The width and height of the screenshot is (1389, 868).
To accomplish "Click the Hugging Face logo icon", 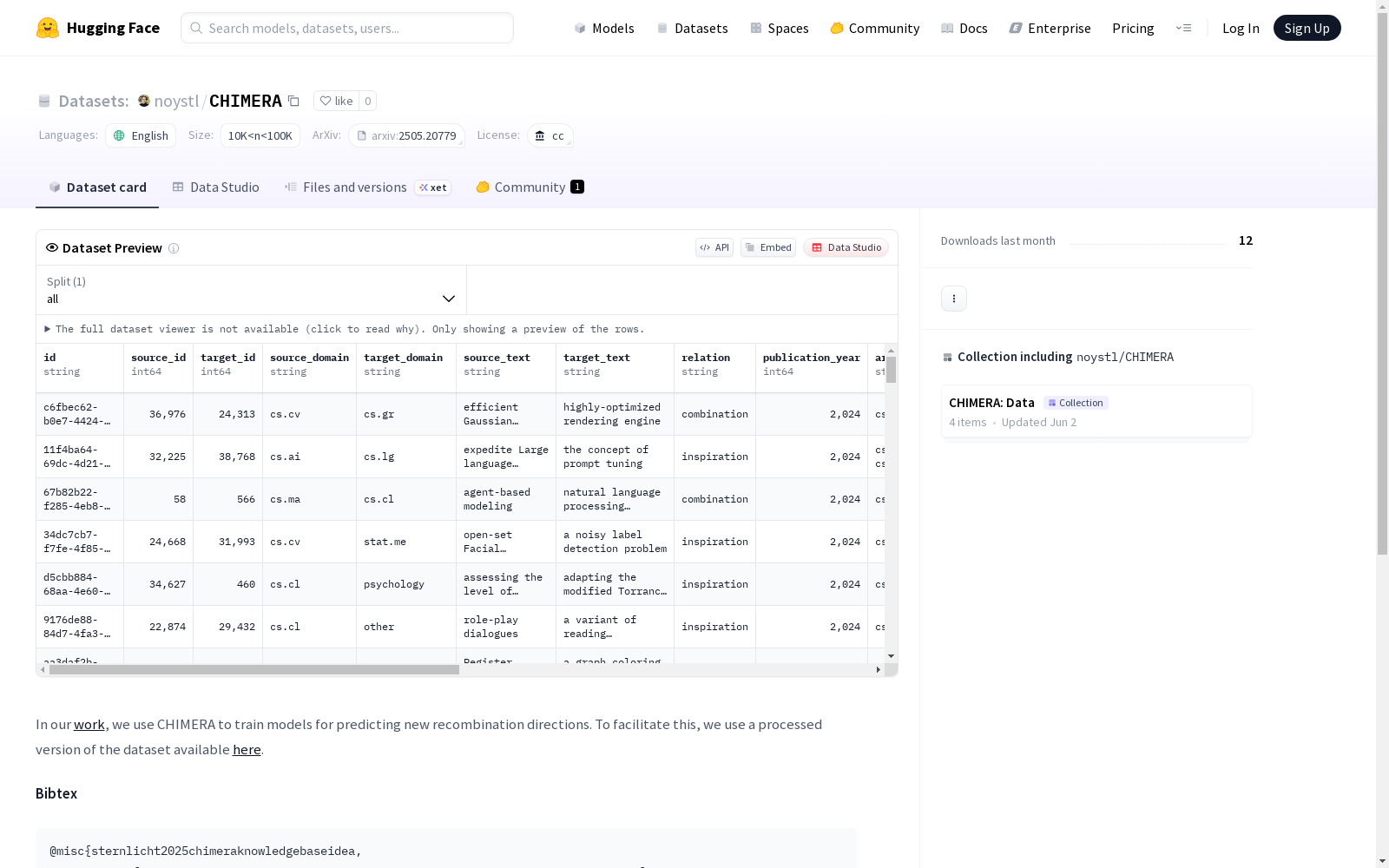I will pyautogui.click(x=48, y=28).
